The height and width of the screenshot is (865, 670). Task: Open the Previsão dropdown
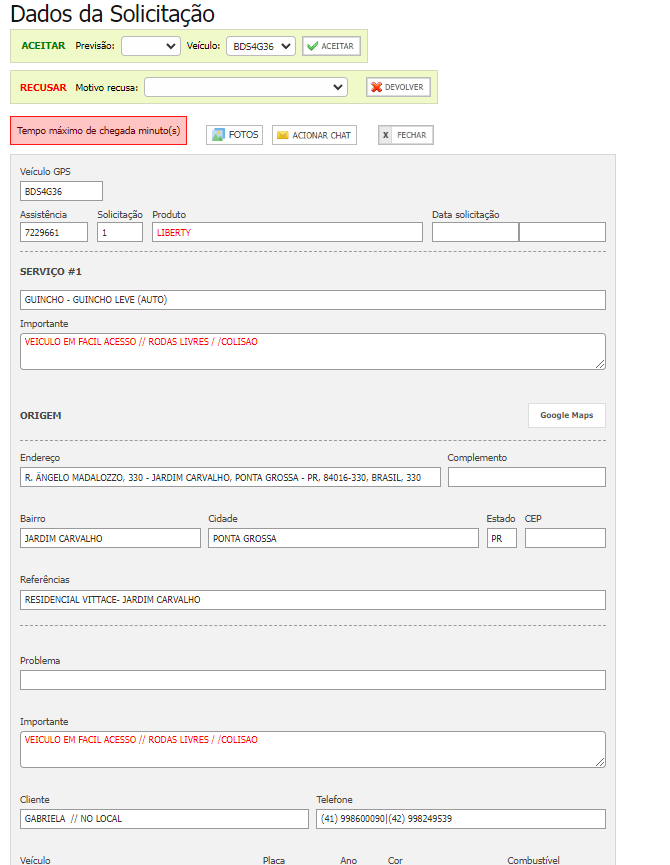(x=151, y=46)
